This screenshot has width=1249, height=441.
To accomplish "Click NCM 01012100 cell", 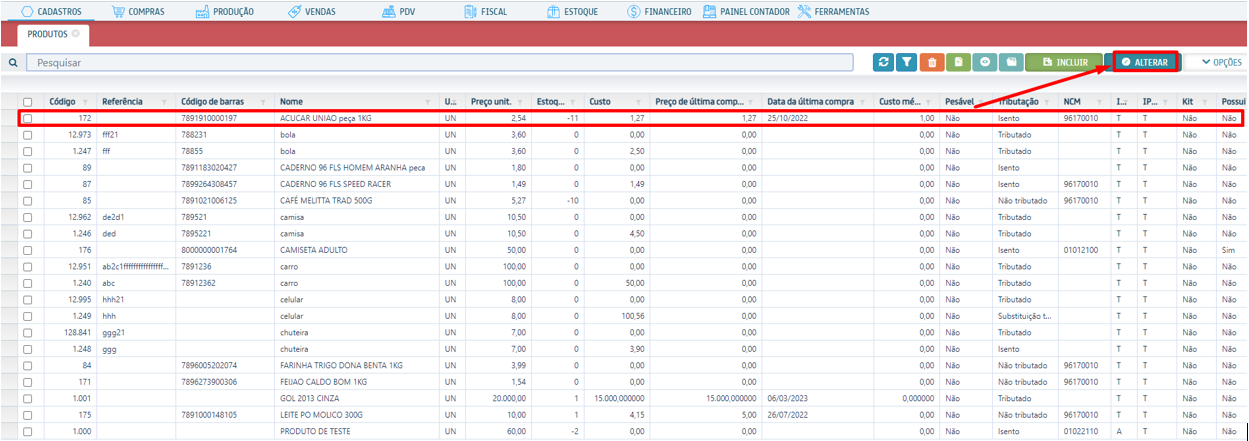I will tap(1081, 250).
